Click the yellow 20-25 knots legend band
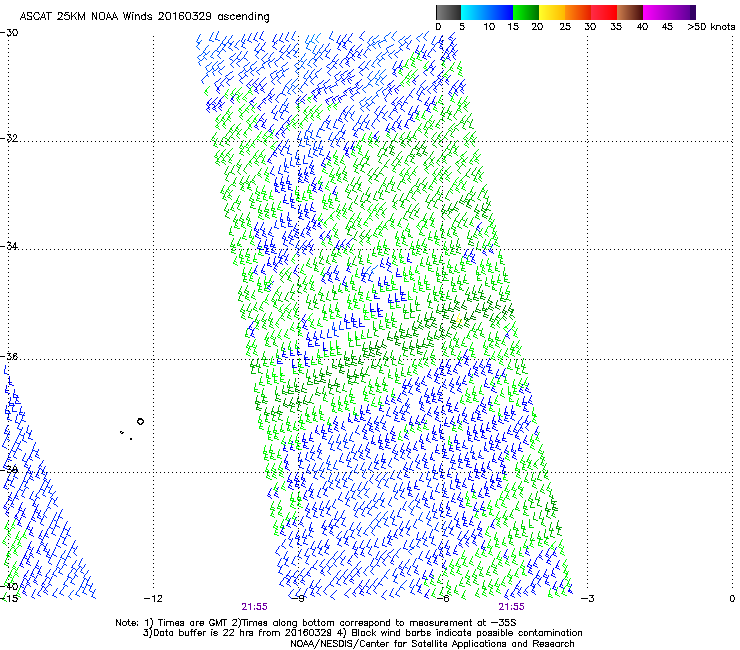 552,12
